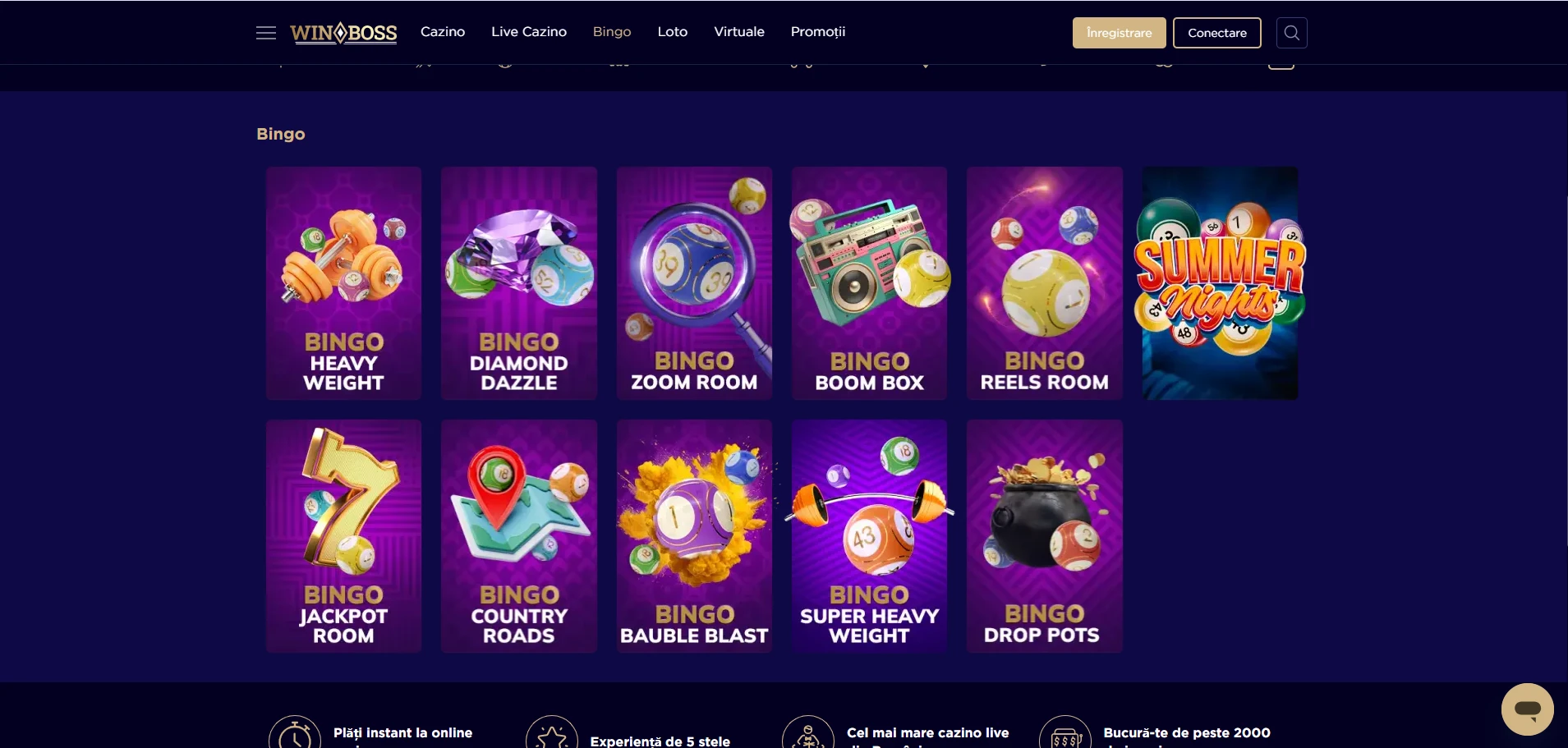Go to the Cazino menu item
1568x748 pixels.
pos(443,32)
